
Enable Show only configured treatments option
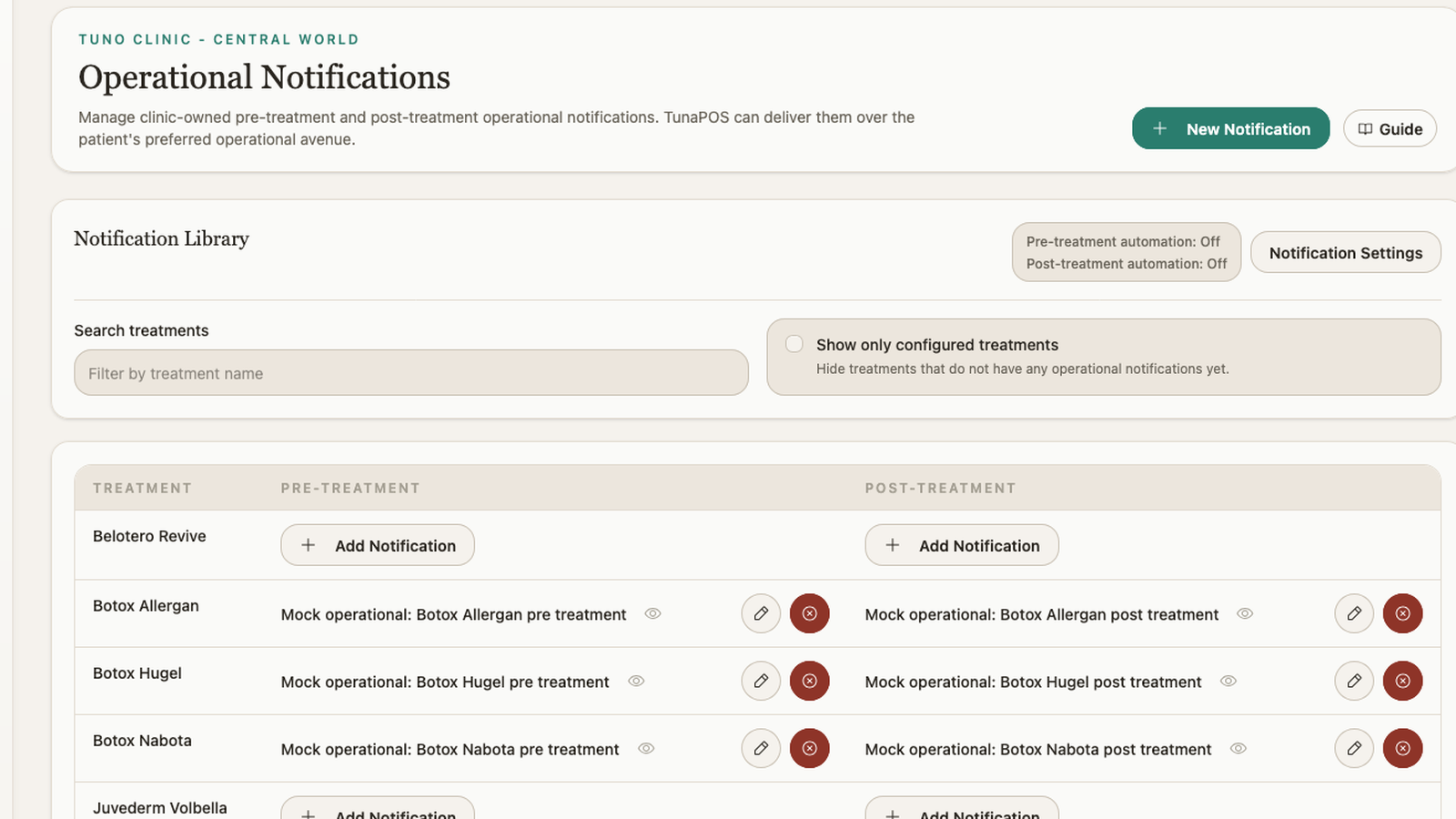click(x=794, y=344)
